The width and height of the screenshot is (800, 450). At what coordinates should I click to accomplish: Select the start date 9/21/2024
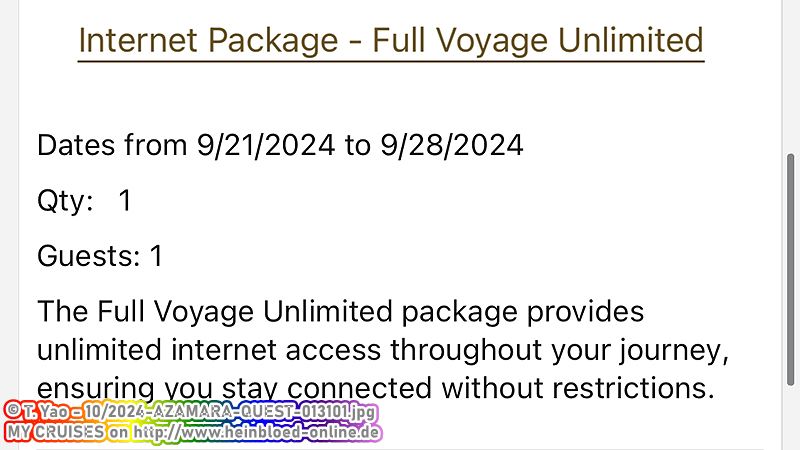click(x=266, y=145)
